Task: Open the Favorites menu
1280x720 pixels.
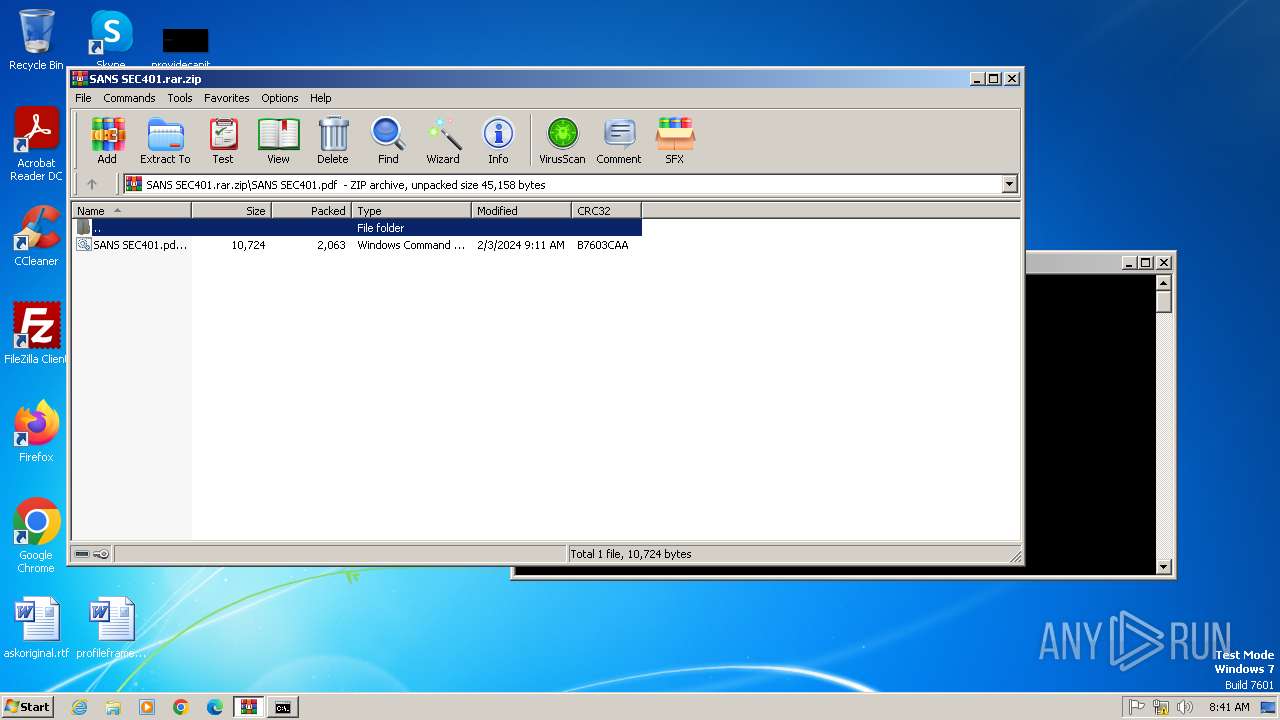Action: click(x=227, y=98)
